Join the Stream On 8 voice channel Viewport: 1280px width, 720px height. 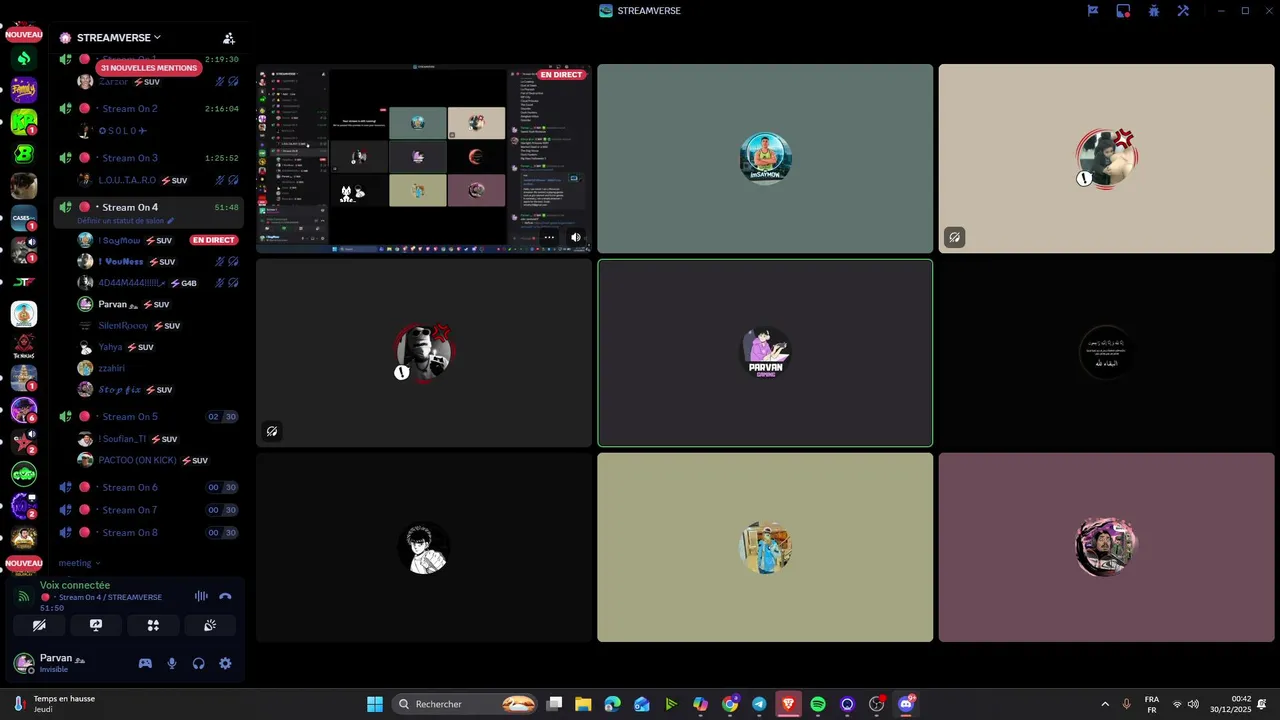[148, 533]
